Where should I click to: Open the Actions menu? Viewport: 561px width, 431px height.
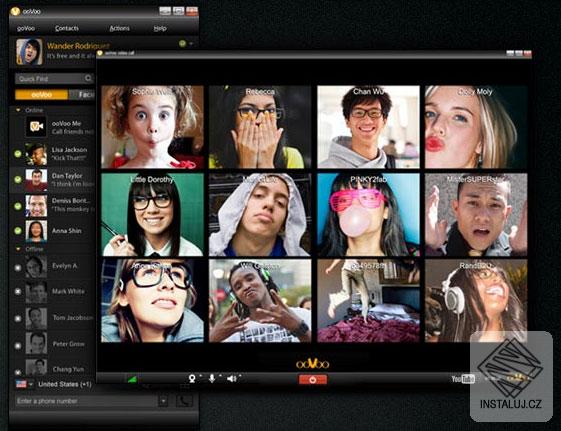pyautogui.click(x=119, y=28)
